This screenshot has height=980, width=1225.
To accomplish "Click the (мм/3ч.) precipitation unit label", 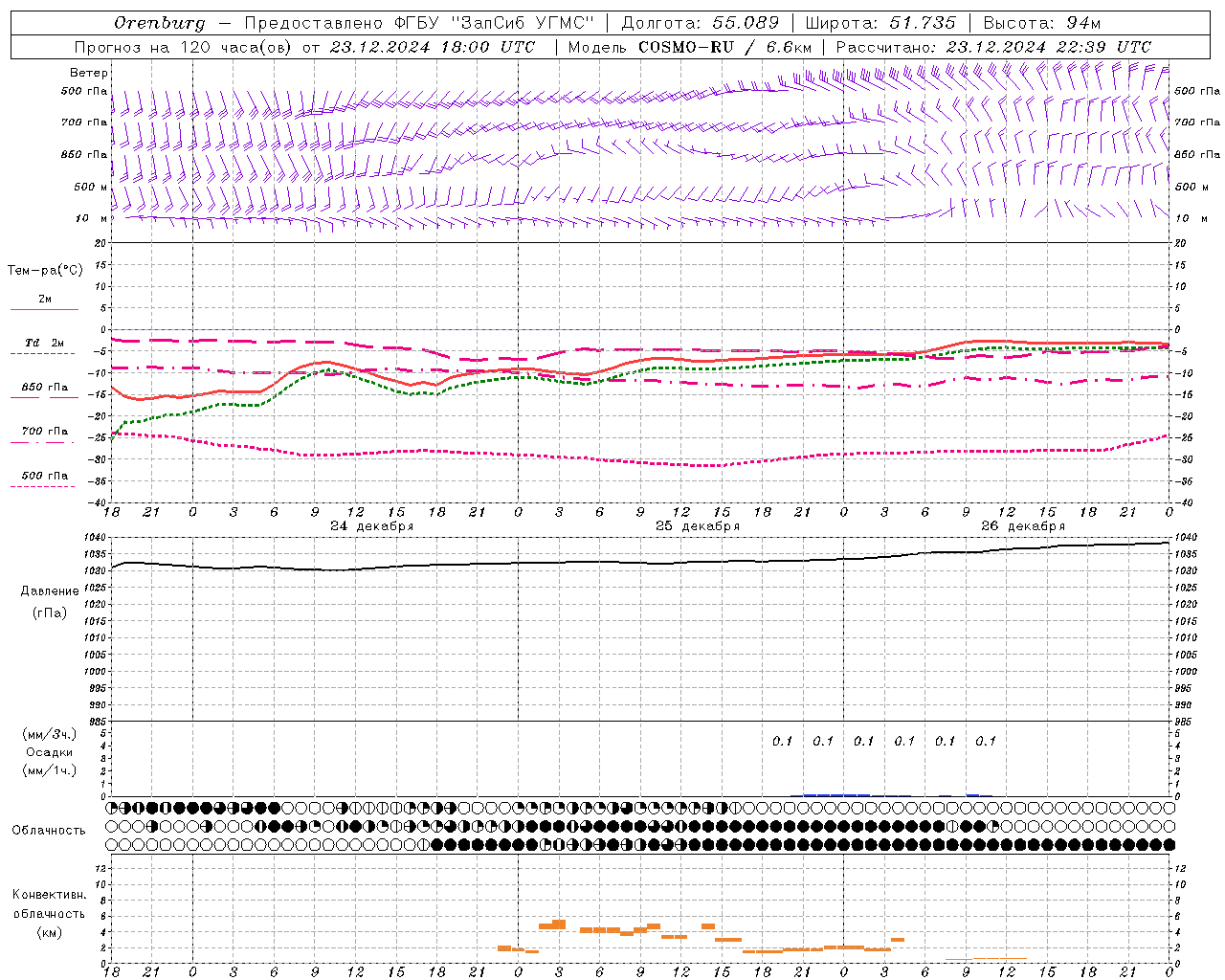I will [x=50, y=734].
